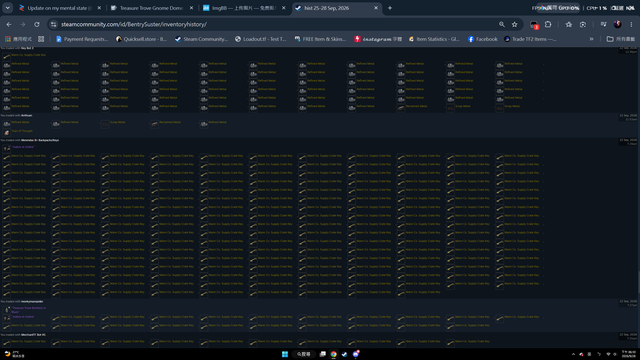
Task: Expand hidden bookmarks chevron
Action: tap(591, 39)
